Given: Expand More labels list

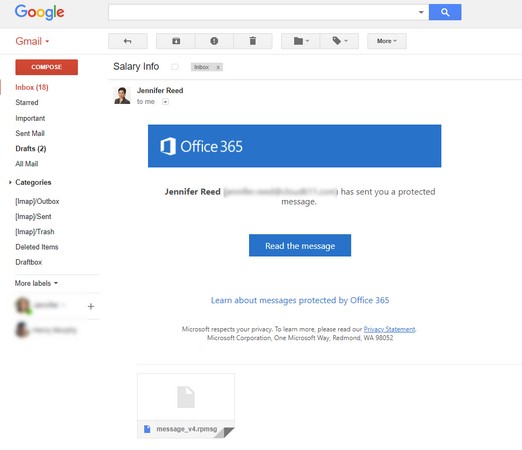Looking at the screenshot, I should point(36,283).
